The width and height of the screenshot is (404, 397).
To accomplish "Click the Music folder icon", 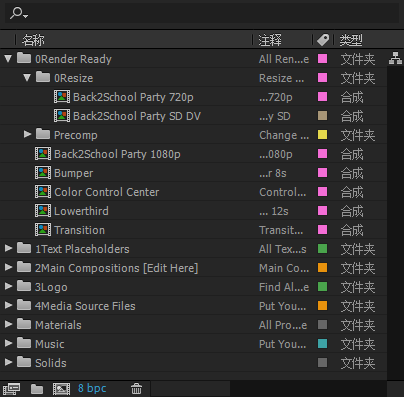I will click(x=24, y=343).
